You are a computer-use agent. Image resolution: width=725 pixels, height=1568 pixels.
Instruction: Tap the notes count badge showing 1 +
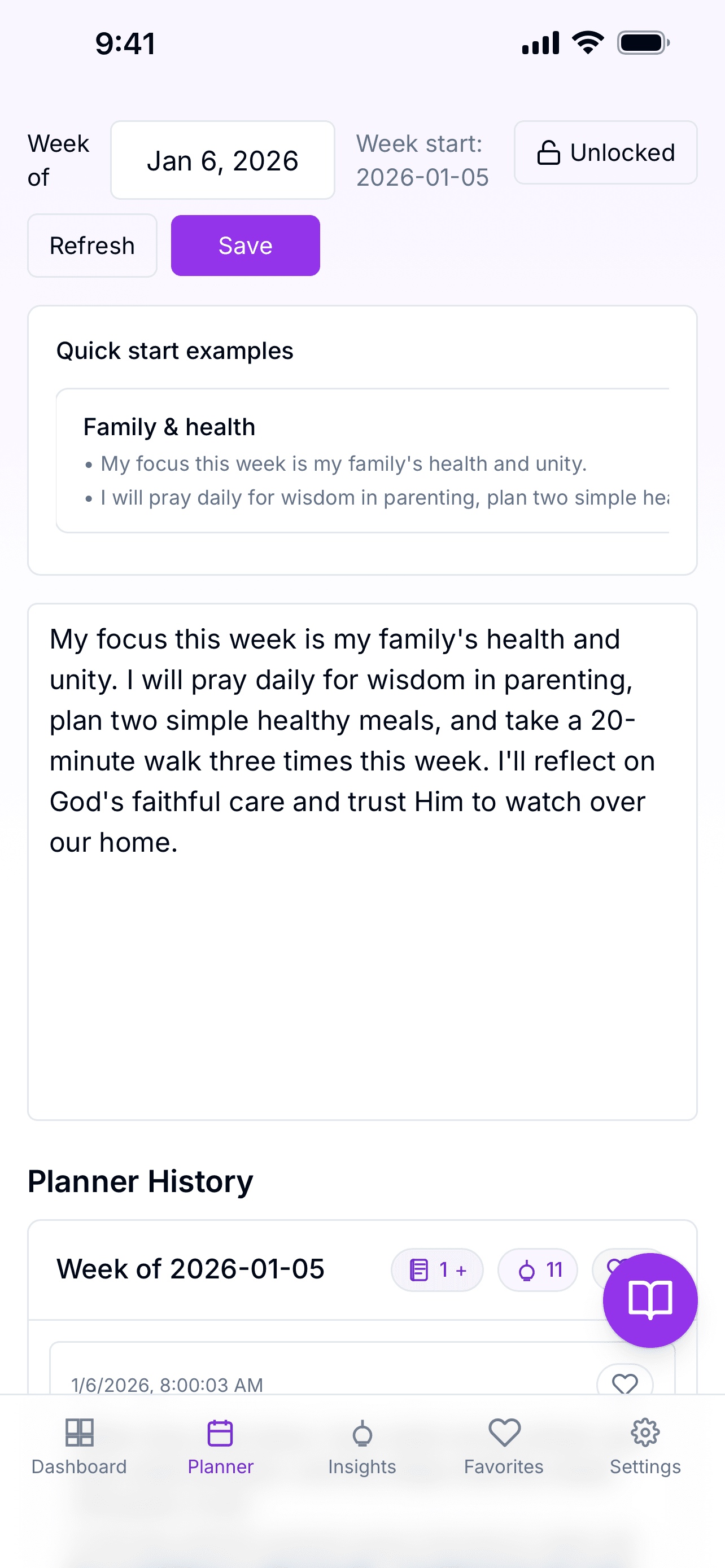(437, 1270)
